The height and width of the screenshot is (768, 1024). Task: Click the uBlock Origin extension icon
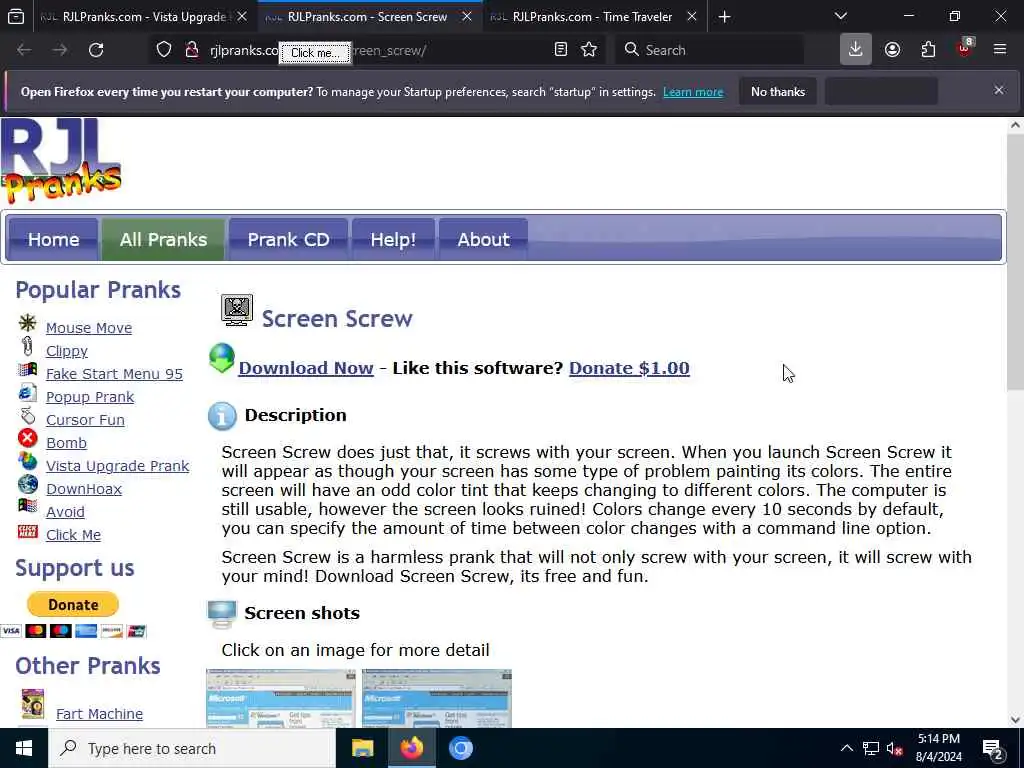(x=965, y=48)
